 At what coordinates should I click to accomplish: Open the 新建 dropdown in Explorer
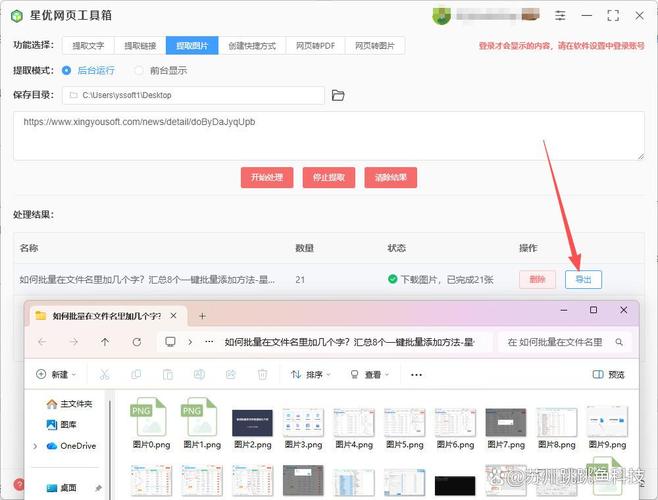[x=56, y=374]
